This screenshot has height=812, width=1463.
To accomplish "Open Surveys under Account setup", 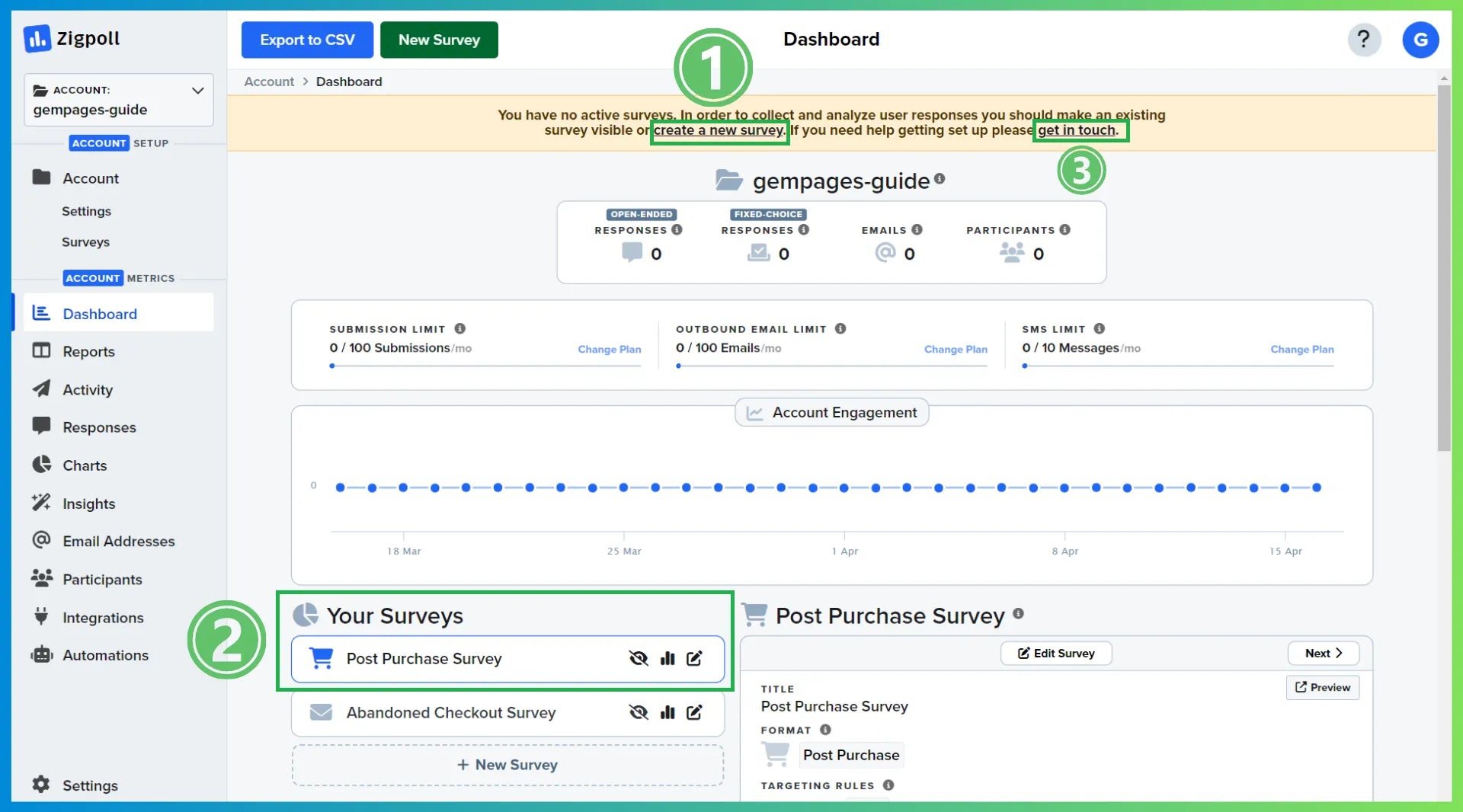I will 85,241.
